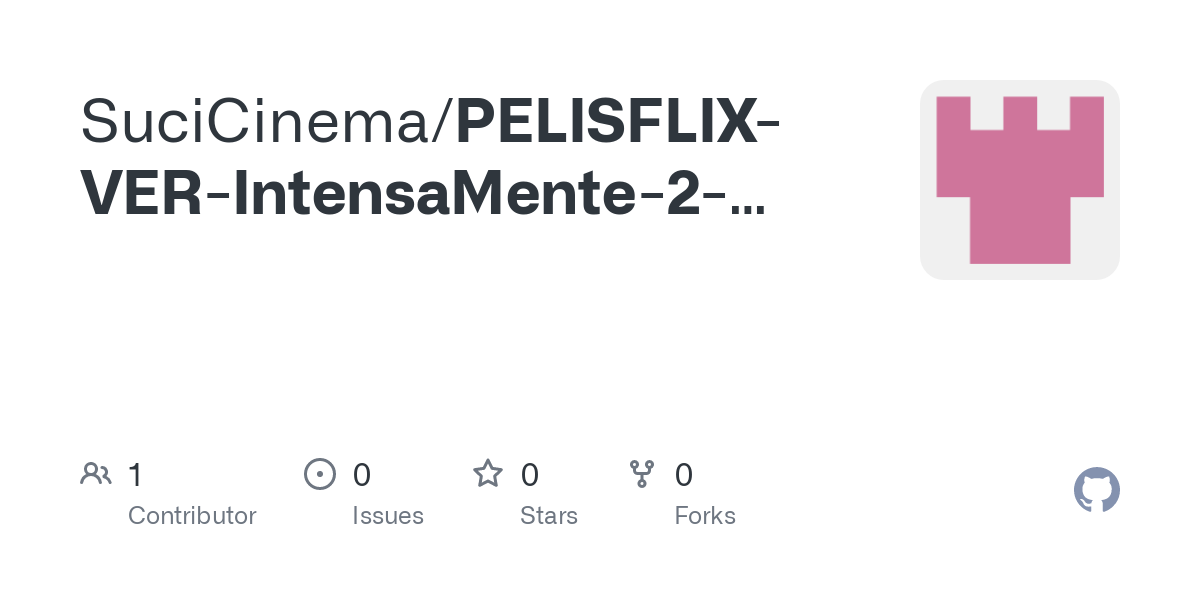The width and height of the screenshot is (1200, 600).
Task: Click the Issues label
Action: coord(388,516)
